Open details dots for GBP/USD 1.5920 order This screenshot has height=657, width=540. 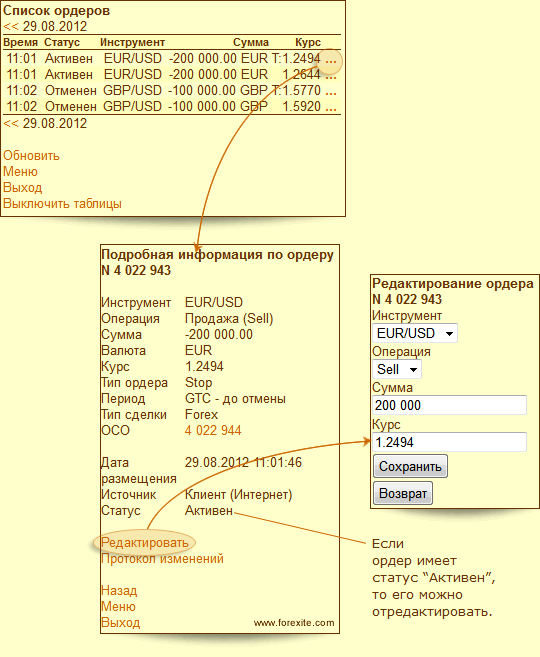point(331,109)
